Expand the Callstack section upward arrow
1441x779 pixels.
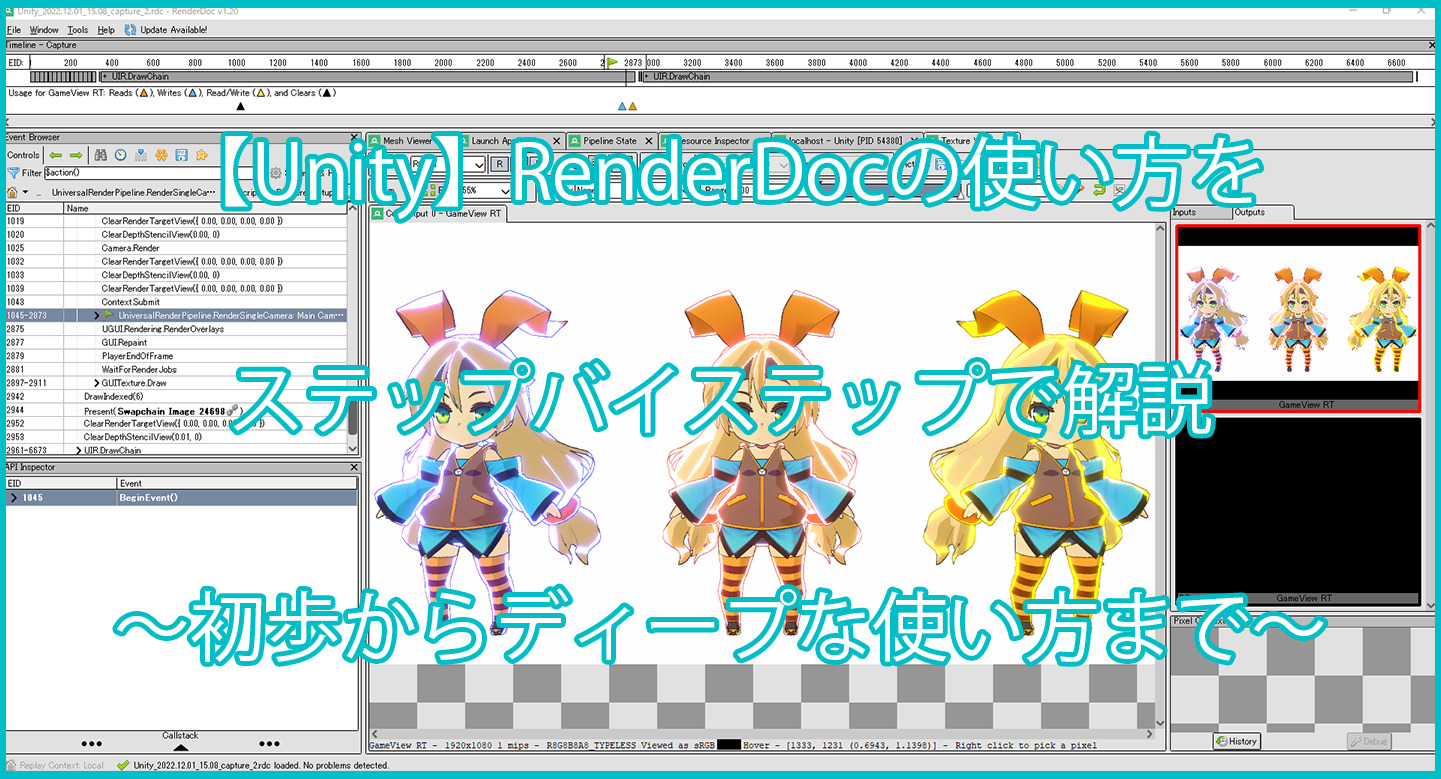pyautogui.click(x=180, y=746)
